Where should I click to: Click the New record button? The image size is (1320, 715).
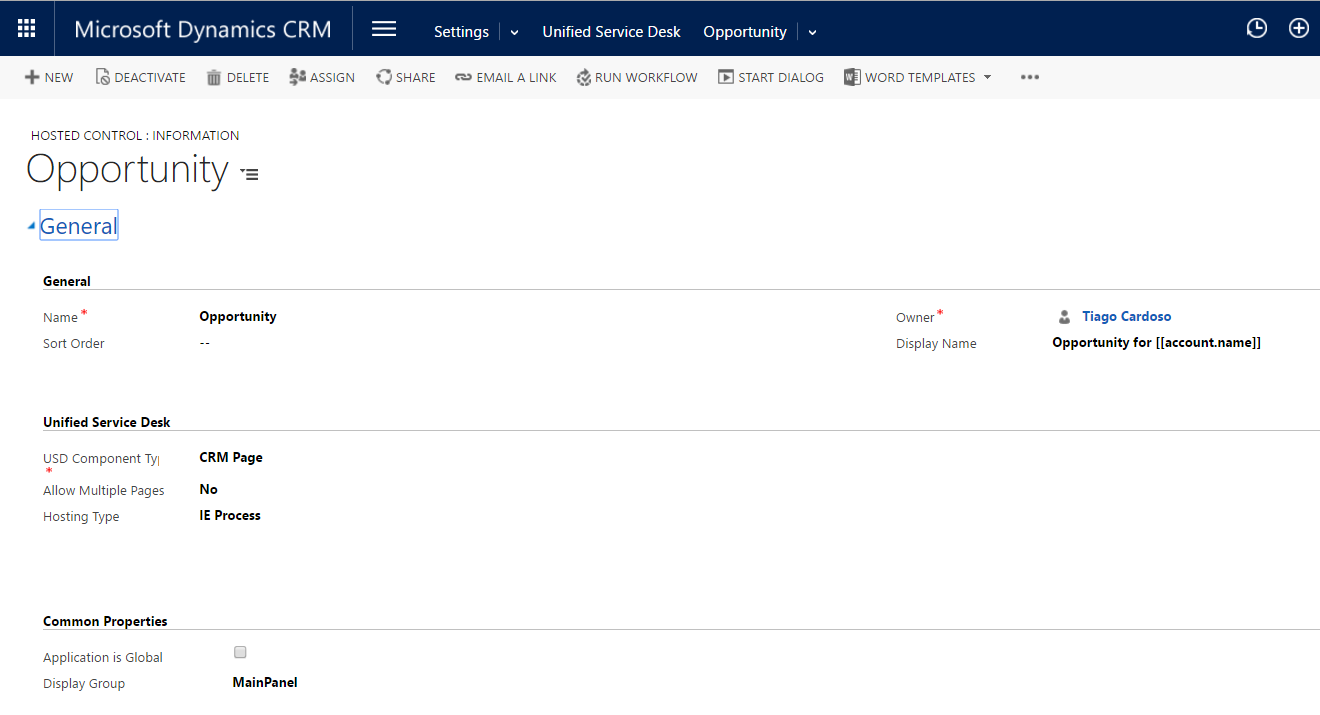point(49,78)
